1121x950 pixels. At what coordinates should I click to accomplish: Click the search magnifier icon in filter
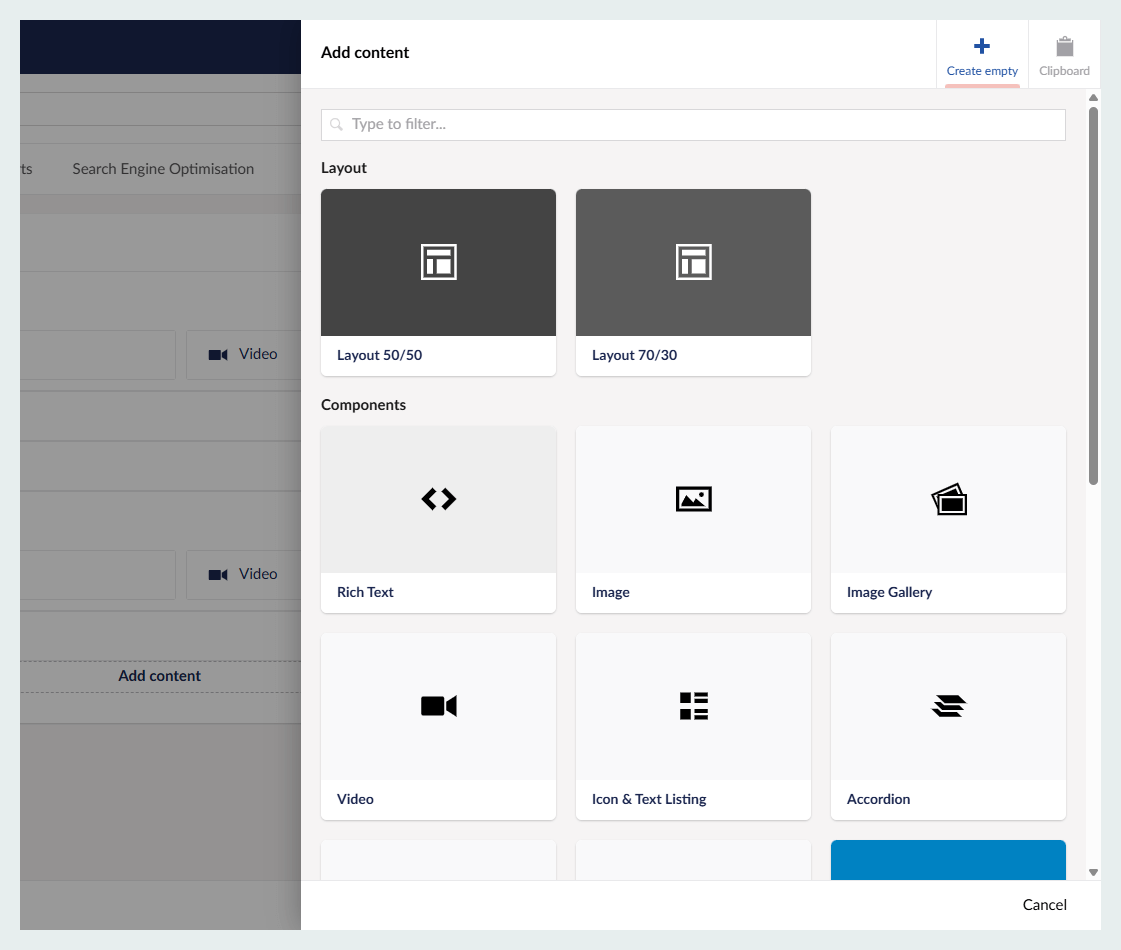tap(336, 124)
